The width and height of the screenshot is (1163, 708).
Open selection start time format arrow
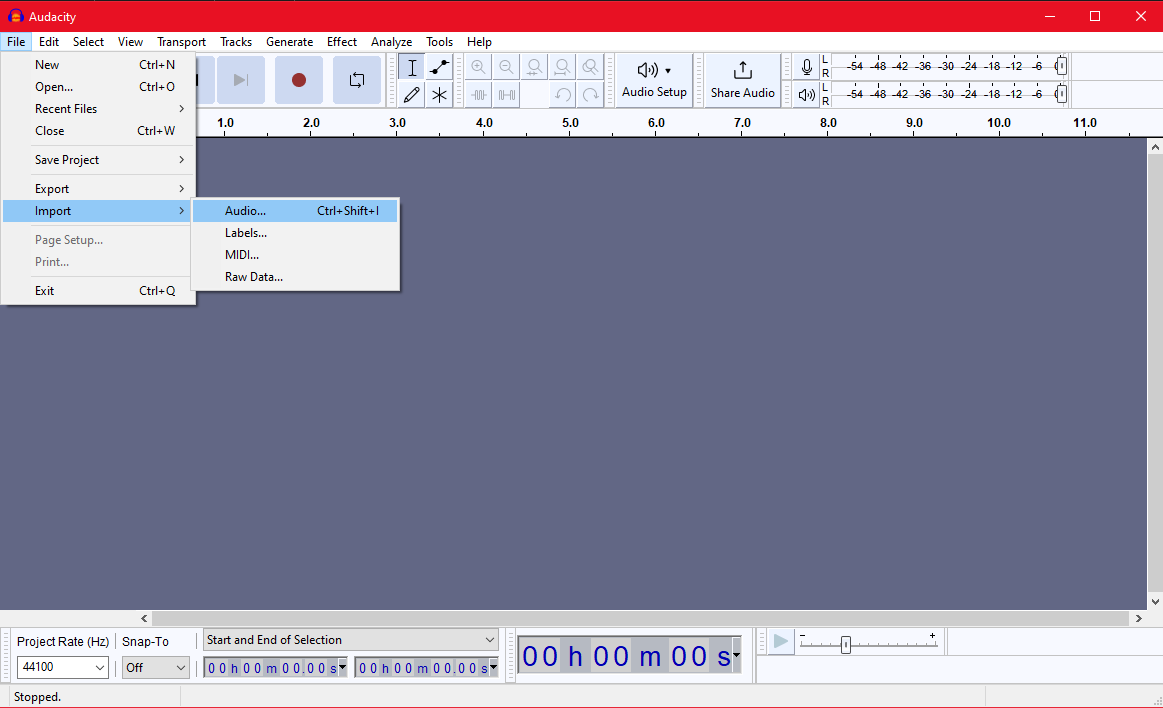[343, 667]
